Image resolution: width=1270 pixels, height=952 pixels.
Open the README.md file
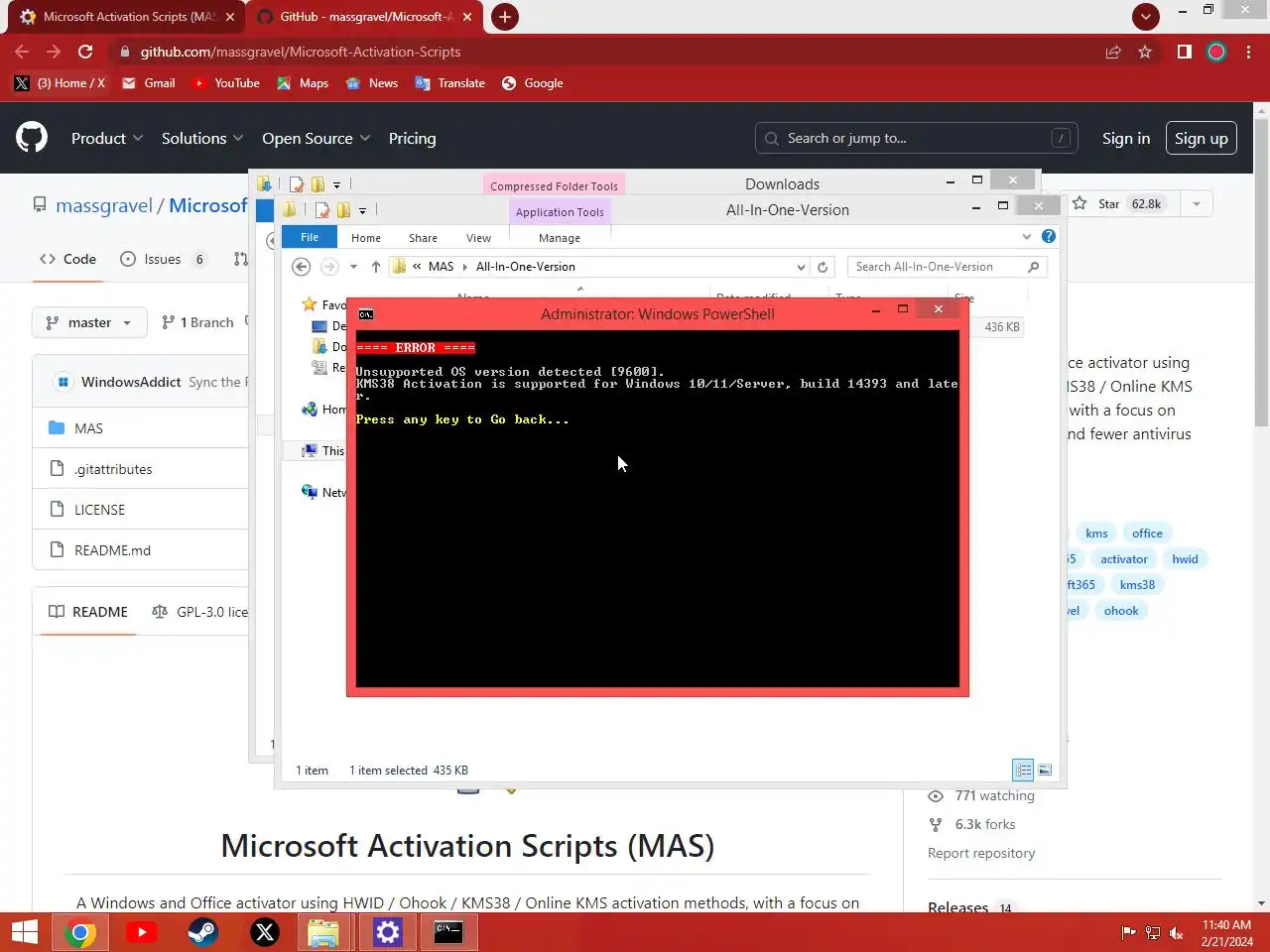click(x=112, y=550)
